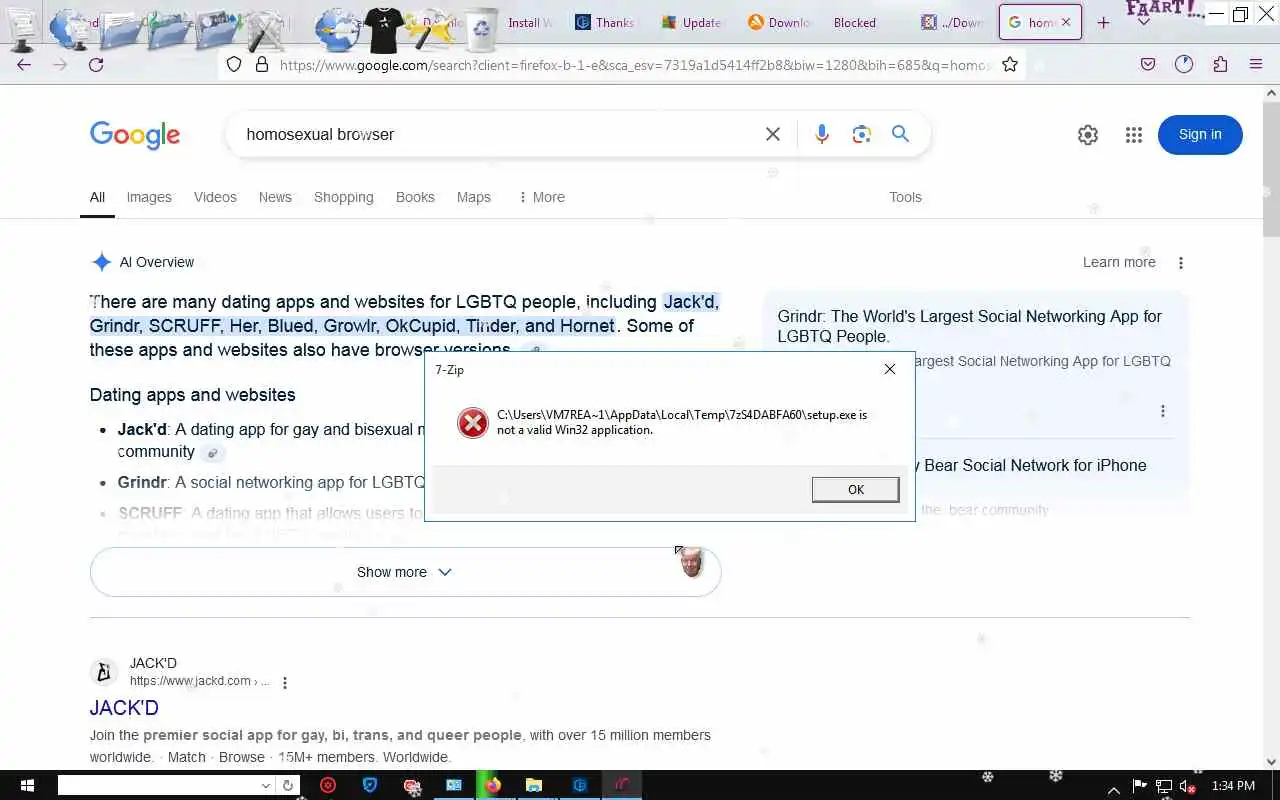Image resolution: width=1280 pixels, height=800 pixels.
Task: Go back to the previous page
Action: [24, 64]
